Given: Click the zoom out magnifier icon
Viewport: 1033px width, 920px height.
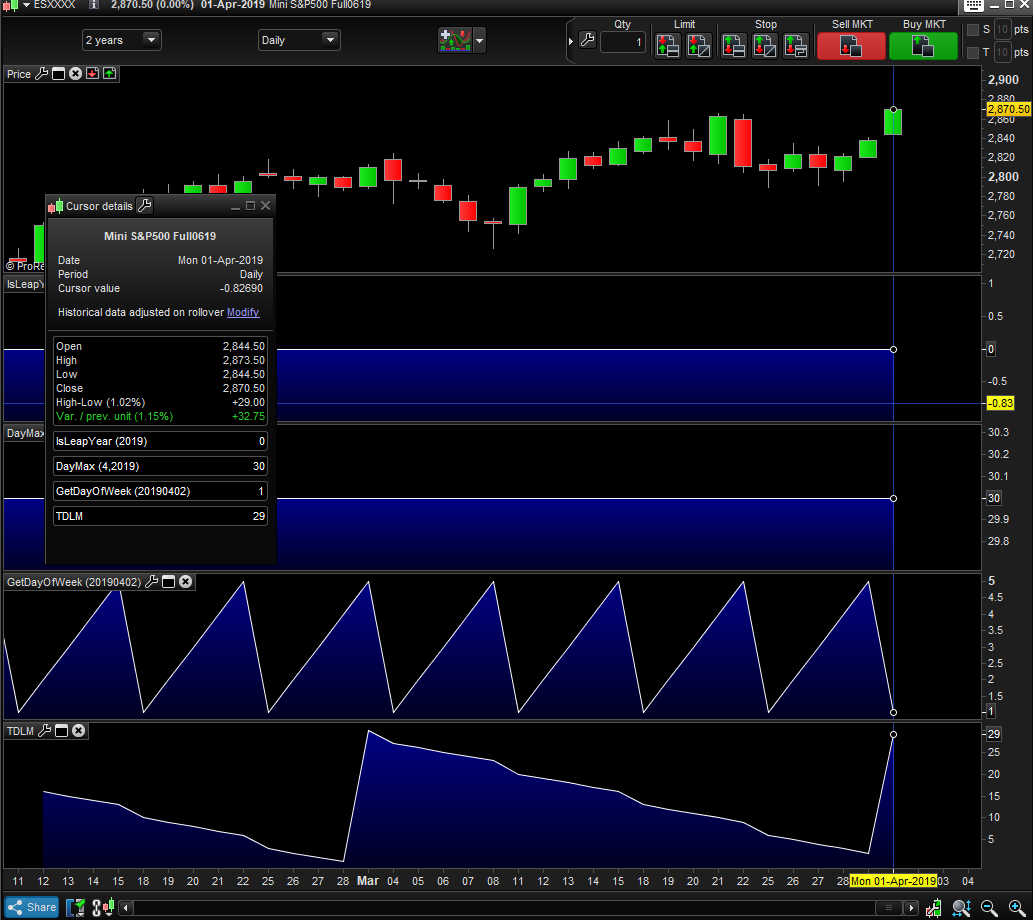Looking at the screenshot, I should (x=988, y=907).
